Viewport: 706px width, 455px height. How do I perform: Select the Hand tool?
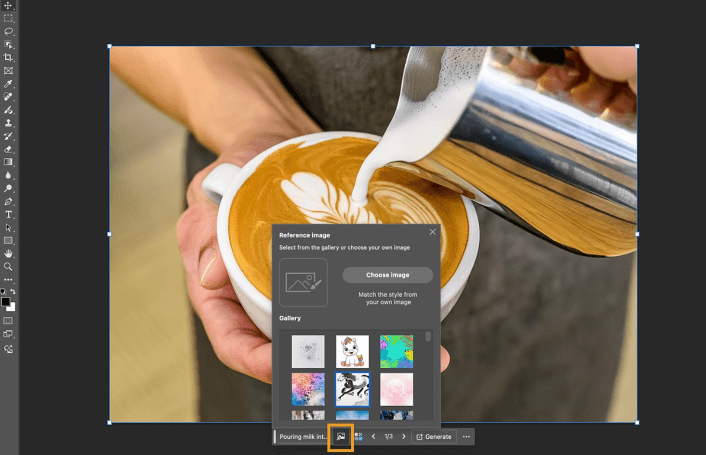(9, 253)
